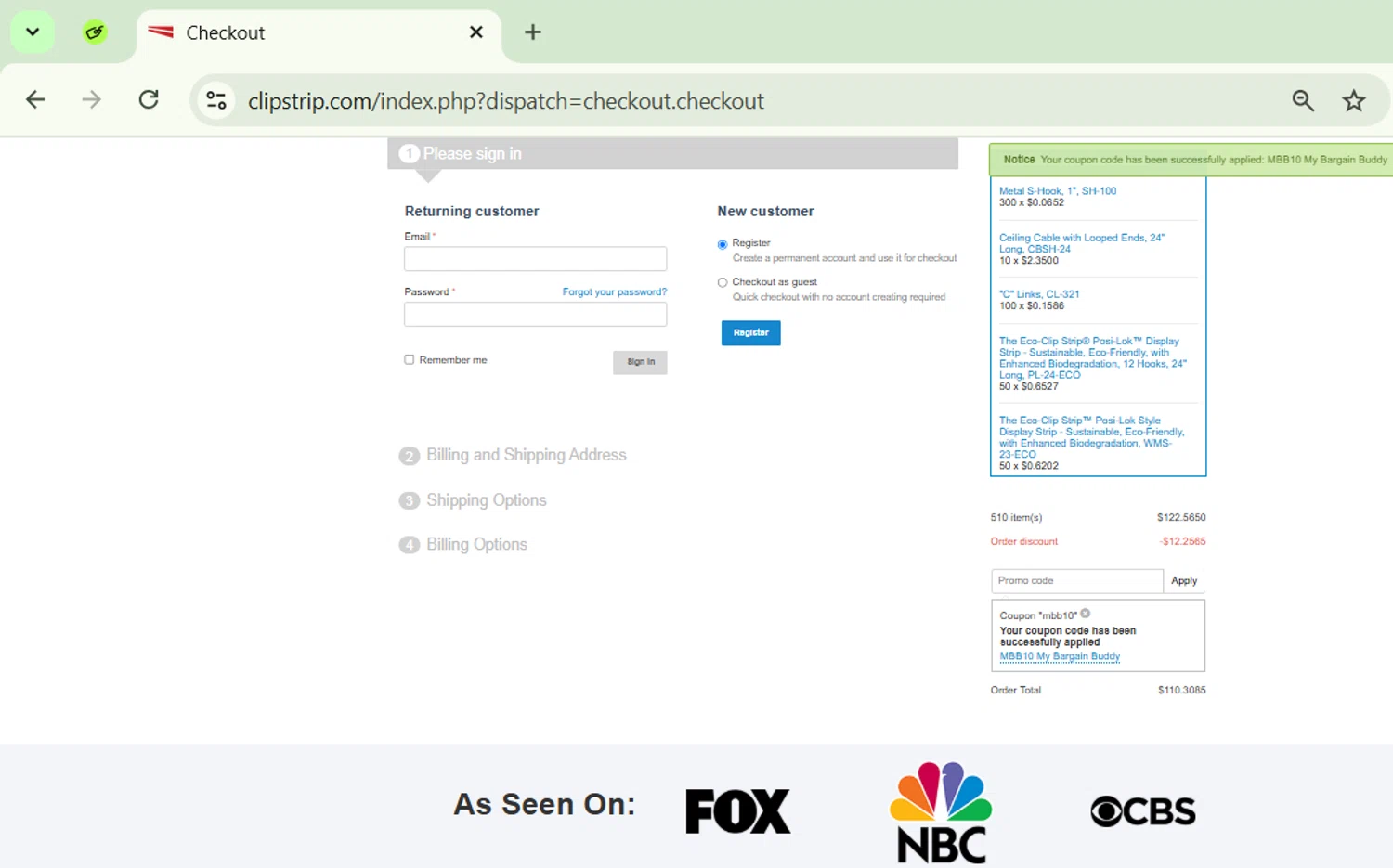Click the clipstrip.com URL address bar

pos(506,101)
